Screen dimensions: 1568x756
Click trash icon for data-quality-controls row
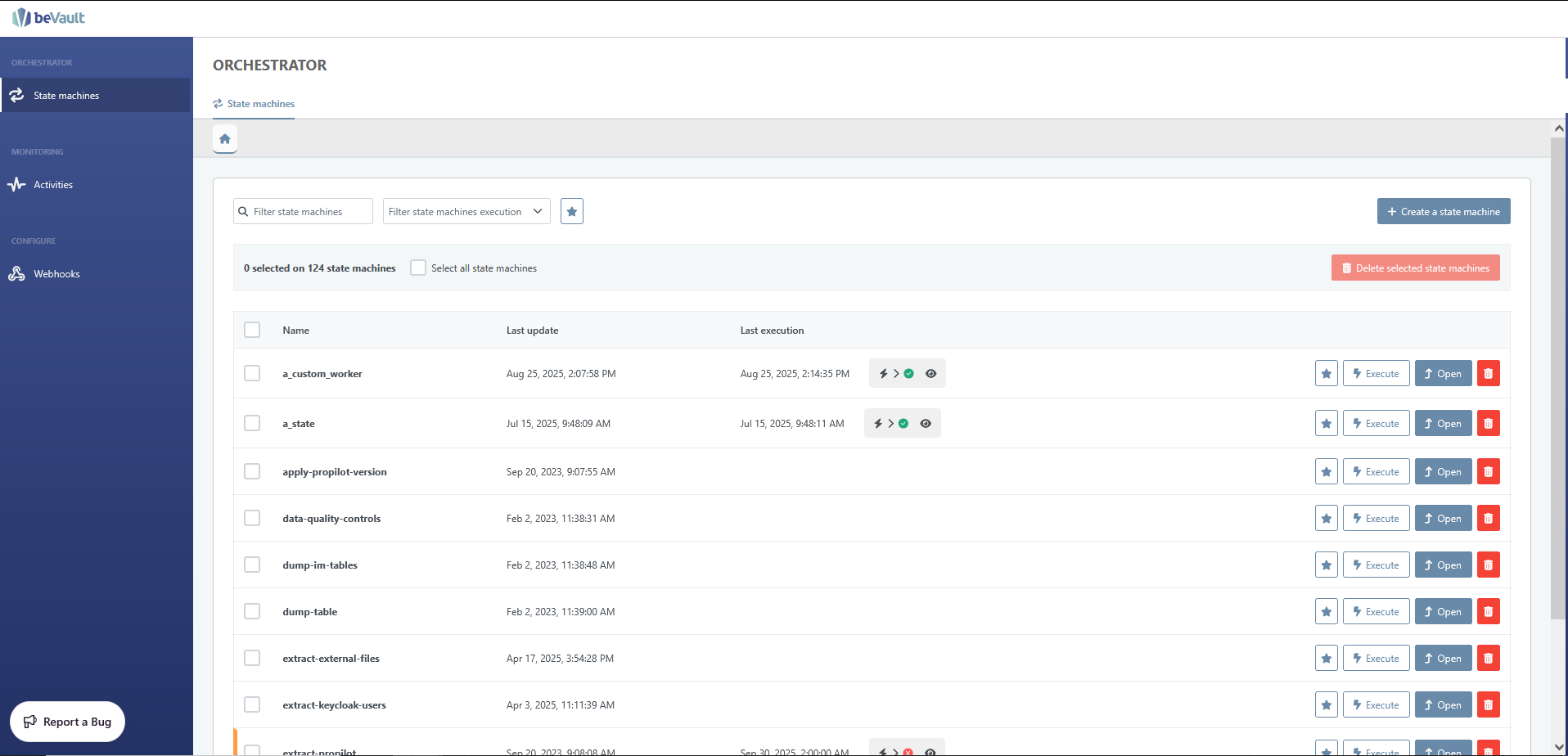1488,519
